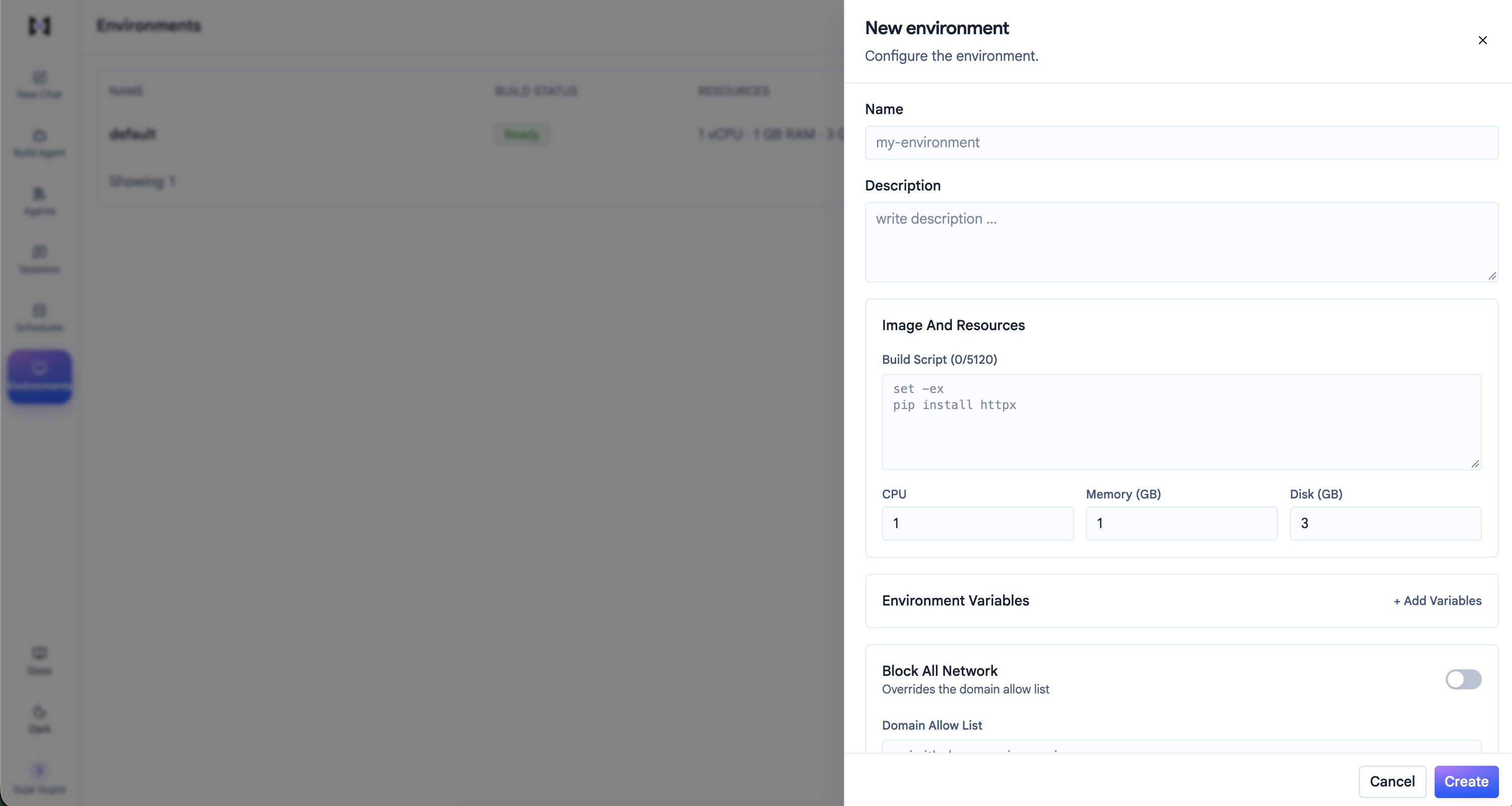The width and height of the screenshot is (1512, 806).
Task: Toggle the Block All Network switch
Action: tap(1463, 679)
